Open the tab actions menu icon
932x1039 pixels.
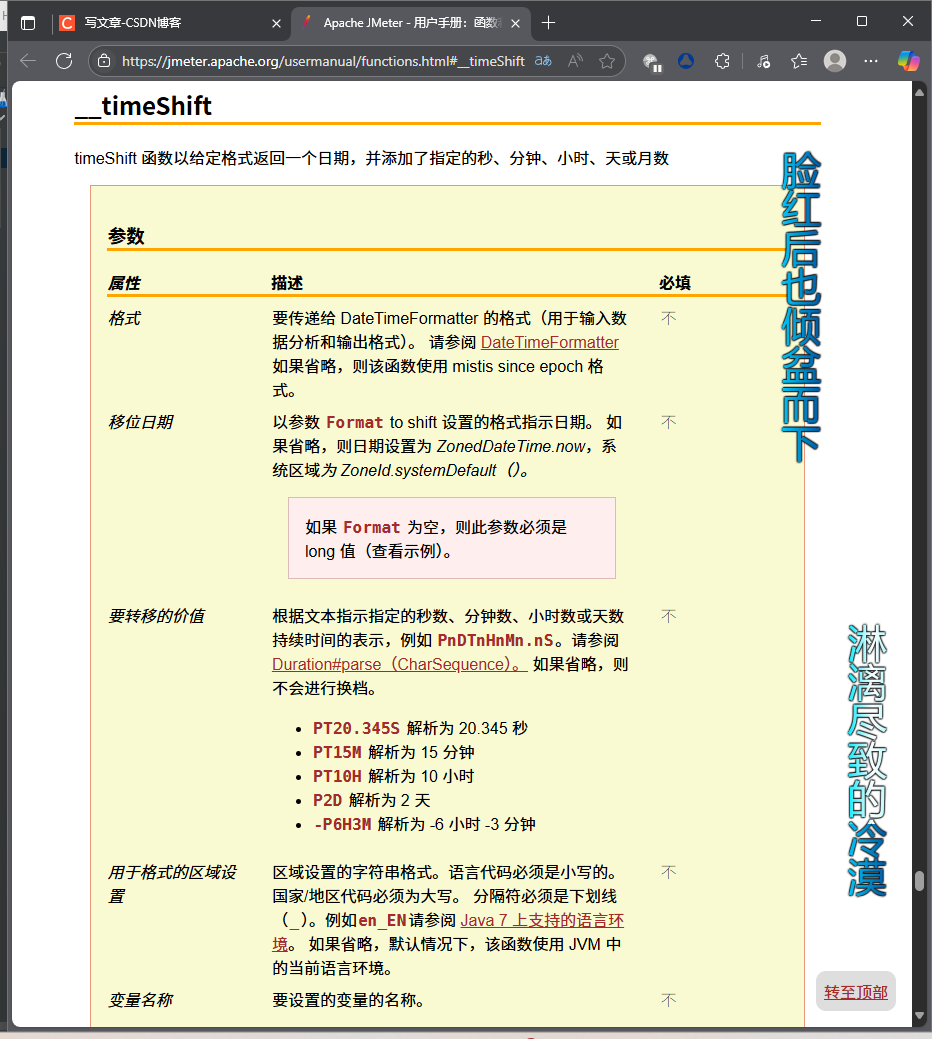(x=28, y=23)
